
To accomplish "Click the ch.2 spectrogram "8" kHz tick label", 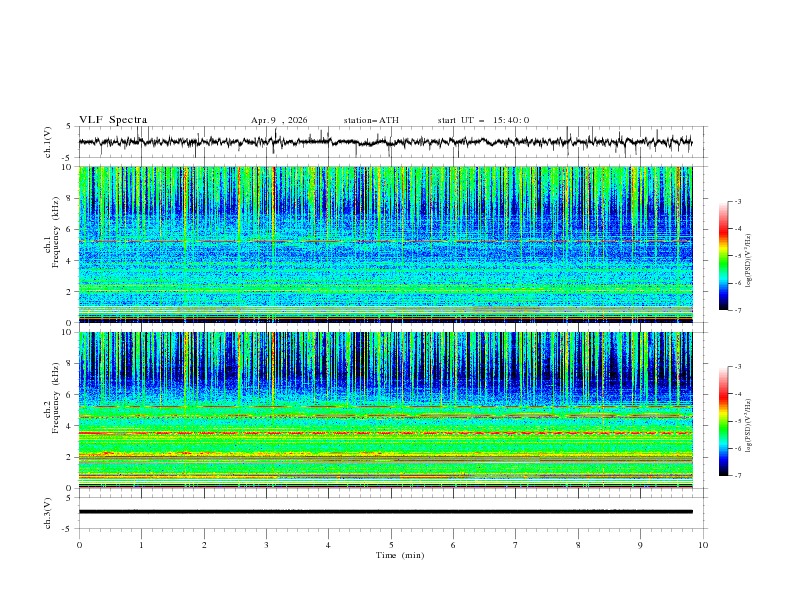I will click(70, 364).
